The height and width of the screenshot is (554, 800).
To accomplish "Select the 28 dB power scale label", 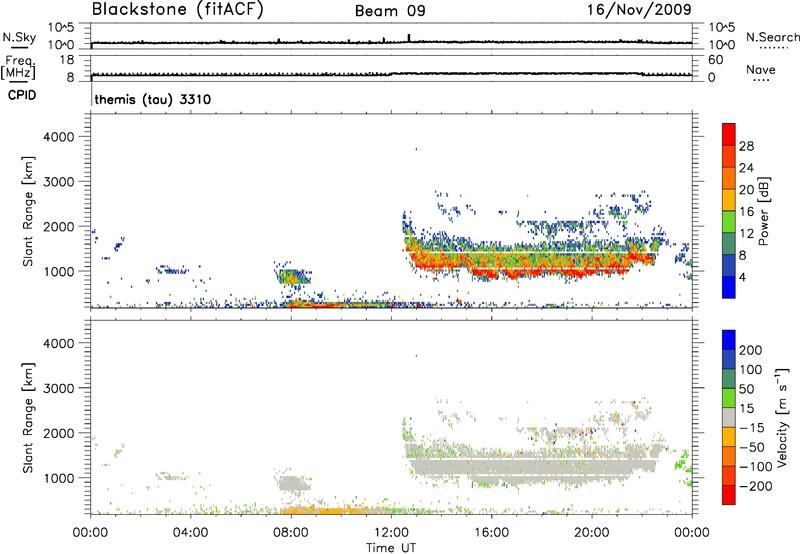I will click(746, 146).
